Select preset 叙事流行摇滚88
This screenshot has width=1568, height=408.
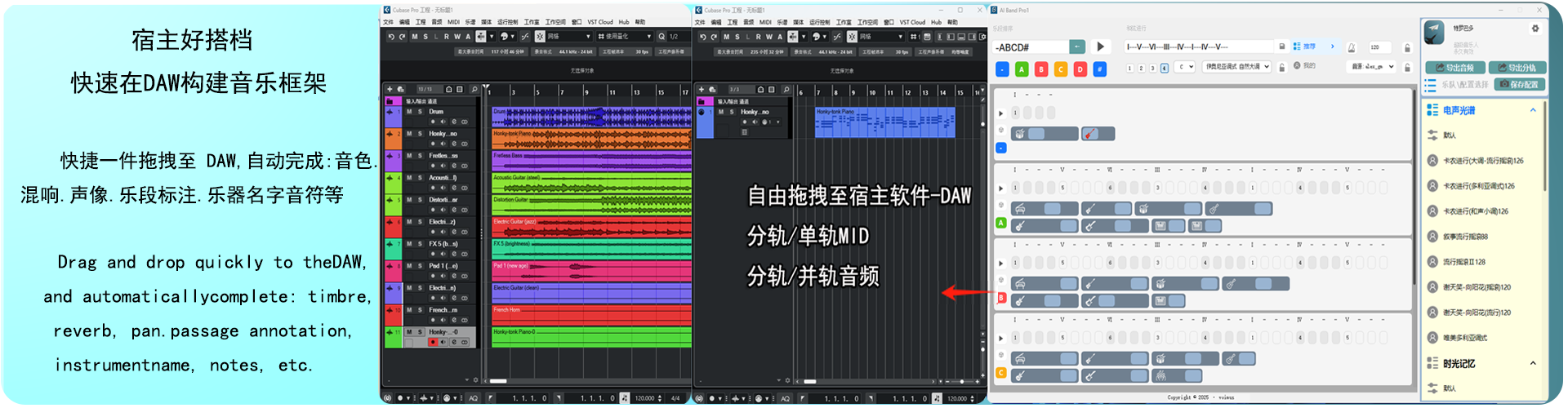pos(1465,237)
